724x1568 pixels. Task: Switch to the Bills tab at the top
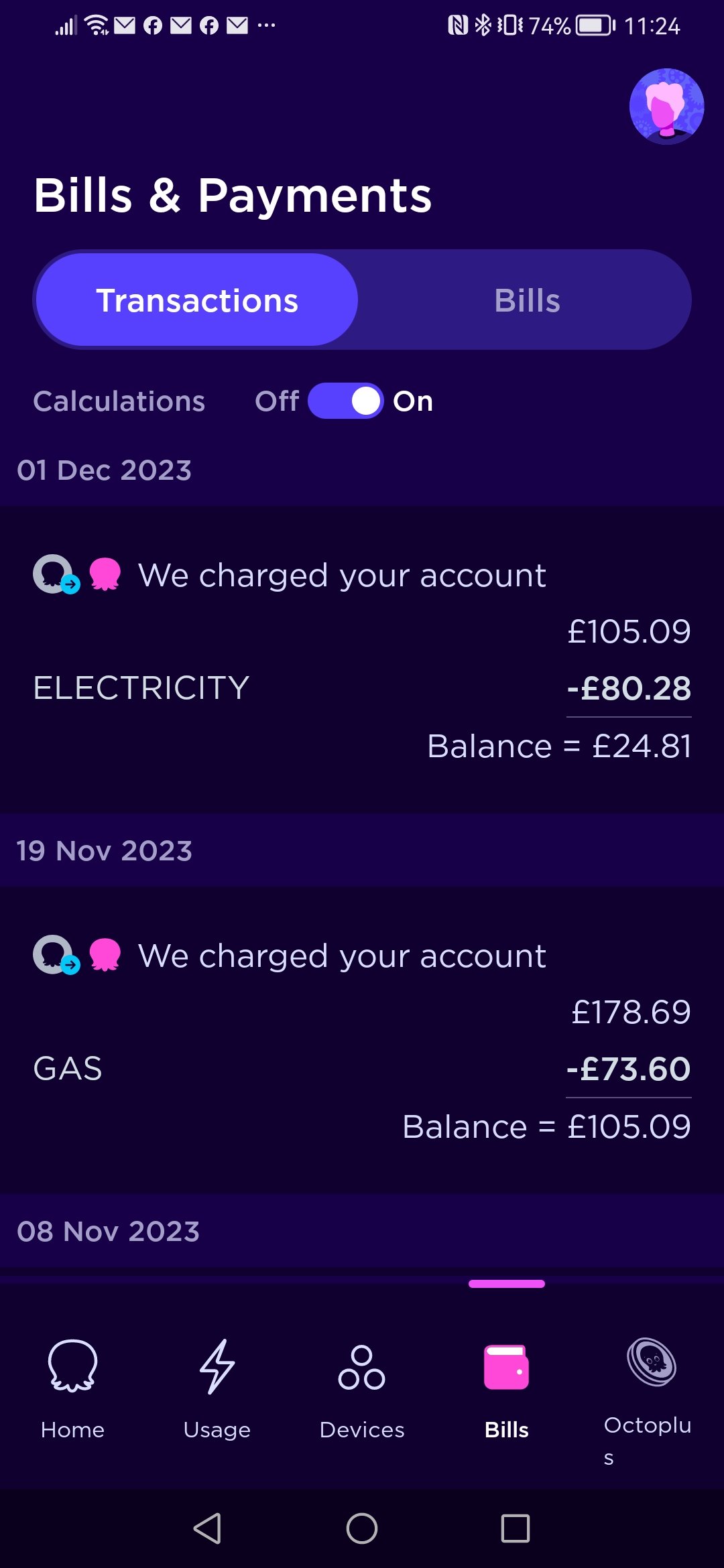click(x=527, y=300)
